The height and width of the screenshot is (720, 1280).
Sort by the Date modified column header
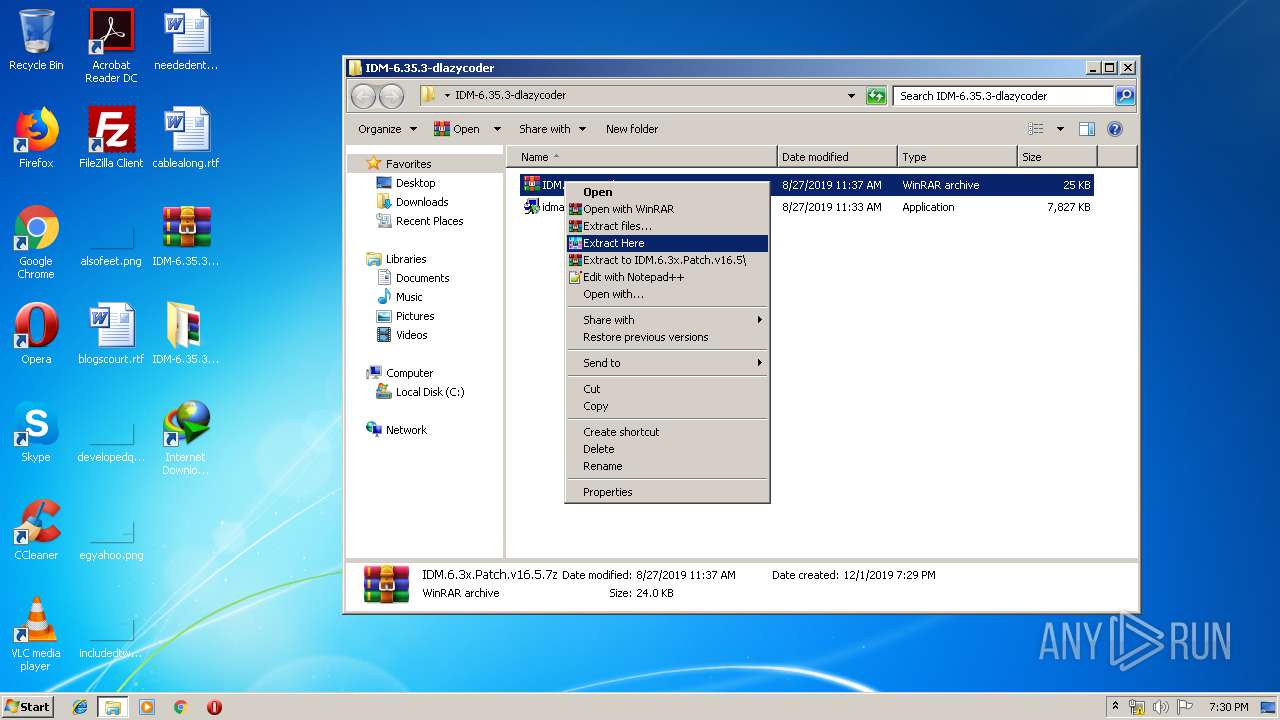pyautogui.click(x=837, y=157)
